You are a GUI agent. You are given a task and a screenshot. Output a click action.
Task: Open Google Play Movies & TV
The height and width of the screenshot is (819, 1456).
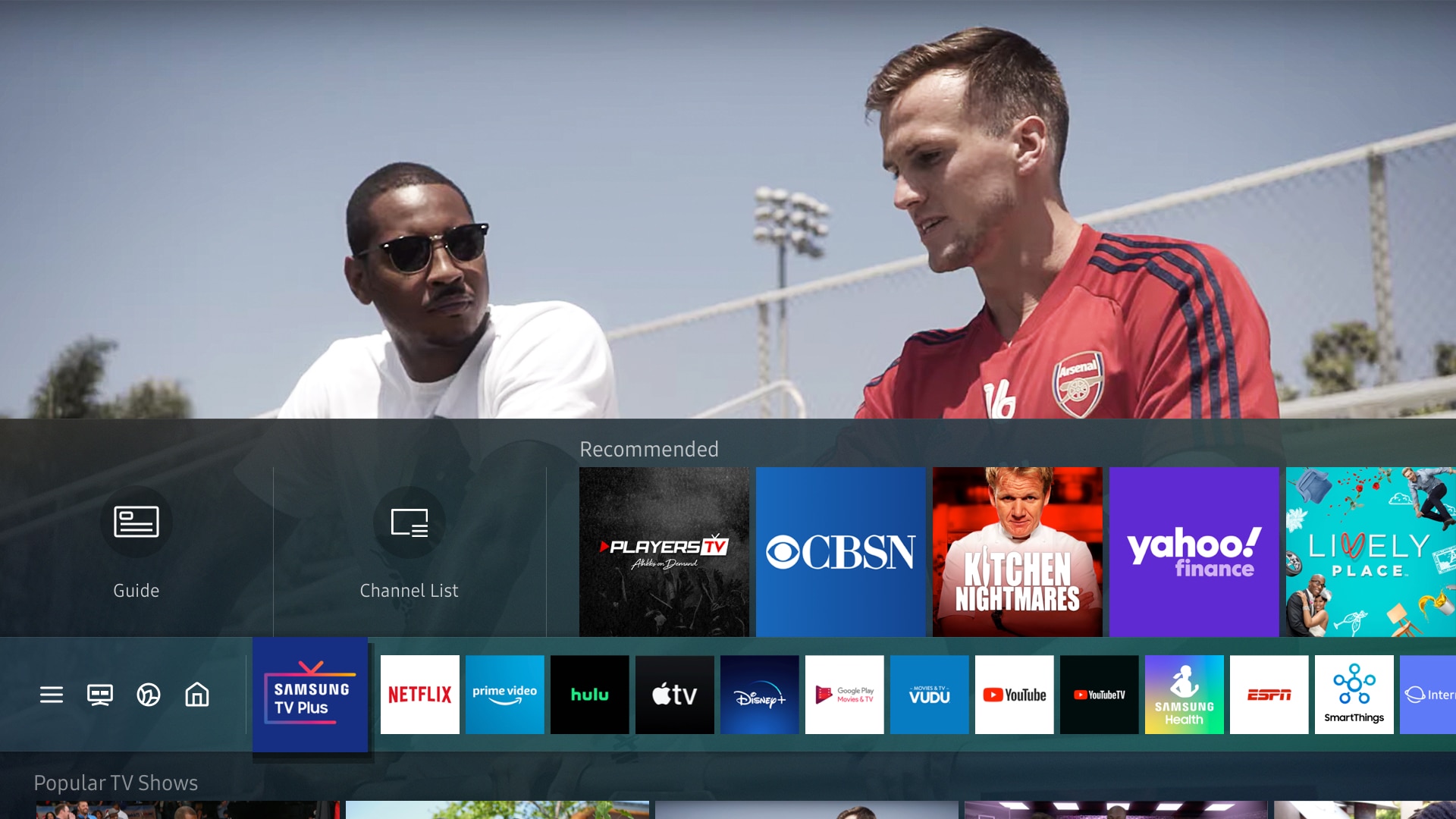click(x=844, y=695)
